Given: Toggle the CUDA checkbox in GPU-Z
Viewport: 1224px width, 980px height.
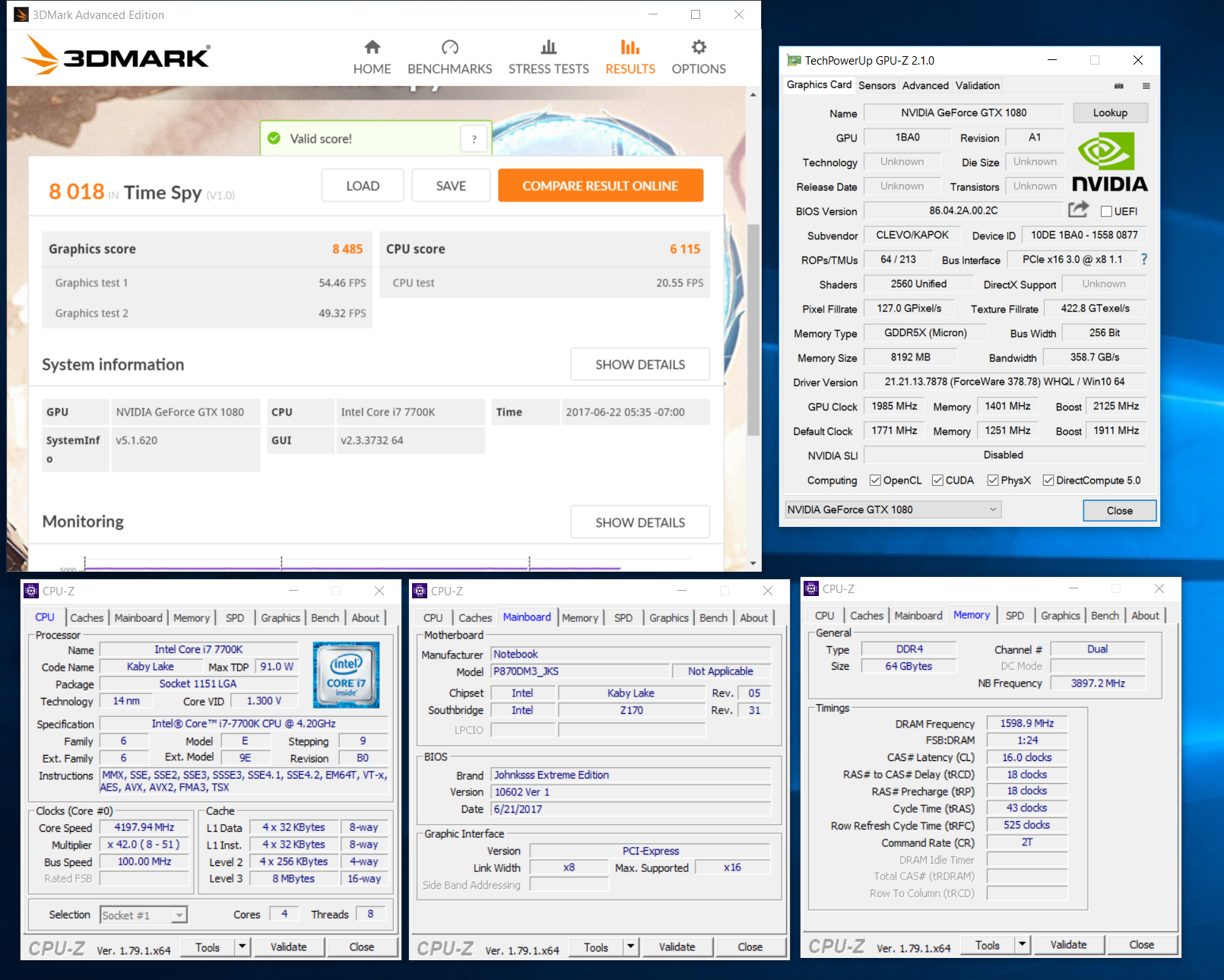Looking at the screenshot, I should 937,480.
